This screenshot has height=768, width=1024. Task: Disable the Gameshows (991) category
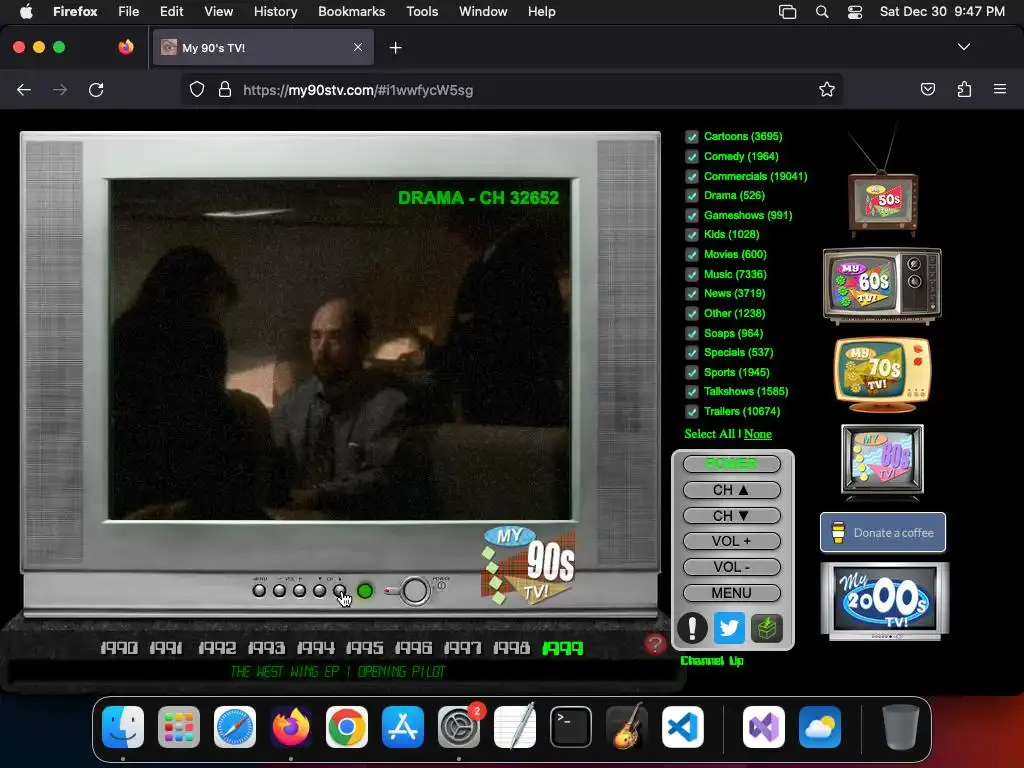(x=692, y=216)
